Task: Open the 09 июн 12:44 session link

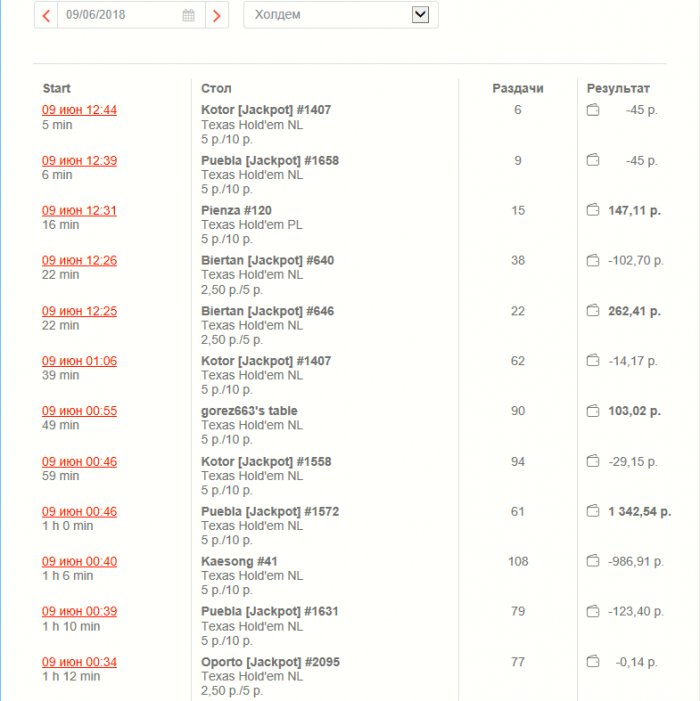Action: [x=80, y=110]
